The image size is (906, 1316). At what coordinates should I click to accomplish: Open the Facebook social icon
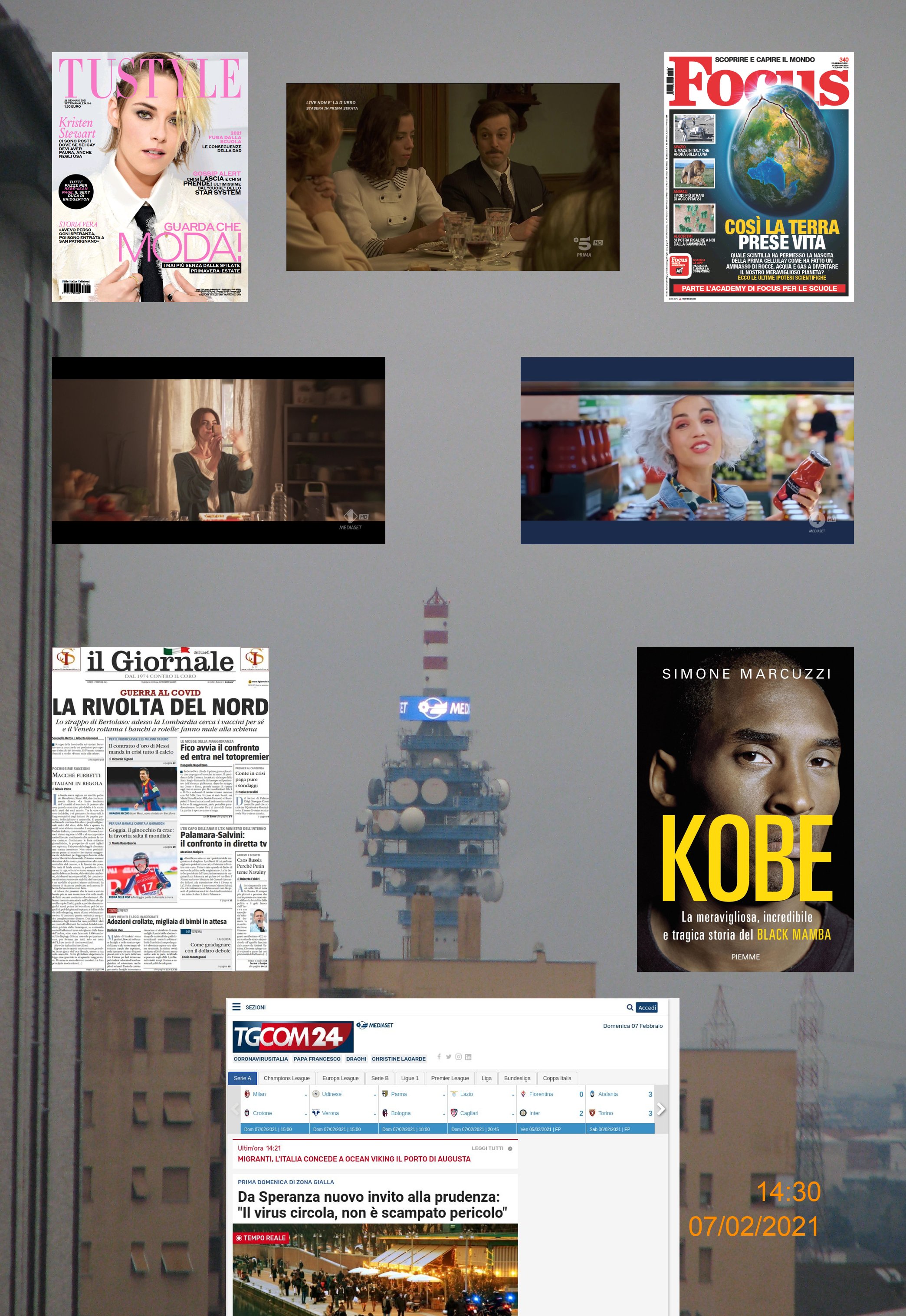click(x=439, y=1056)
